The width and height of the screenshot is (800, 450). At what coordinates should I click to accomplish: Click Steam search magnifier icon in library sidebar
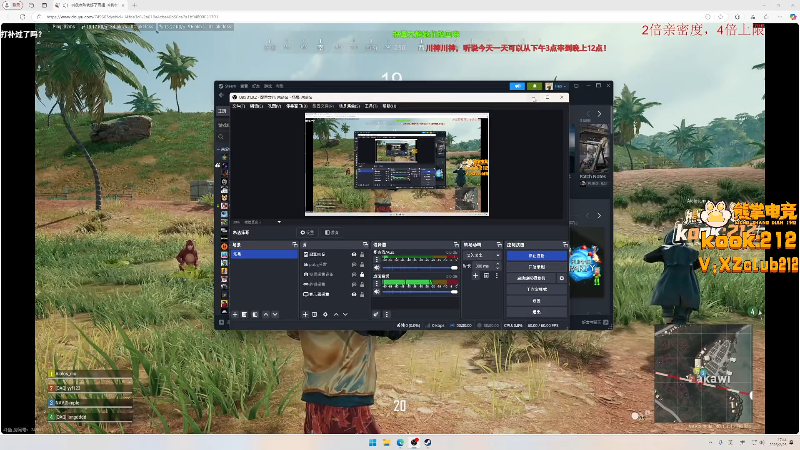(221, 137)
